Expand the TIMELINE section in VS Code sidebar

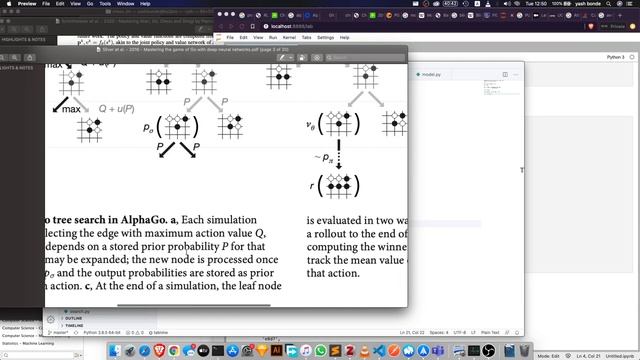(x=73, y=326)
